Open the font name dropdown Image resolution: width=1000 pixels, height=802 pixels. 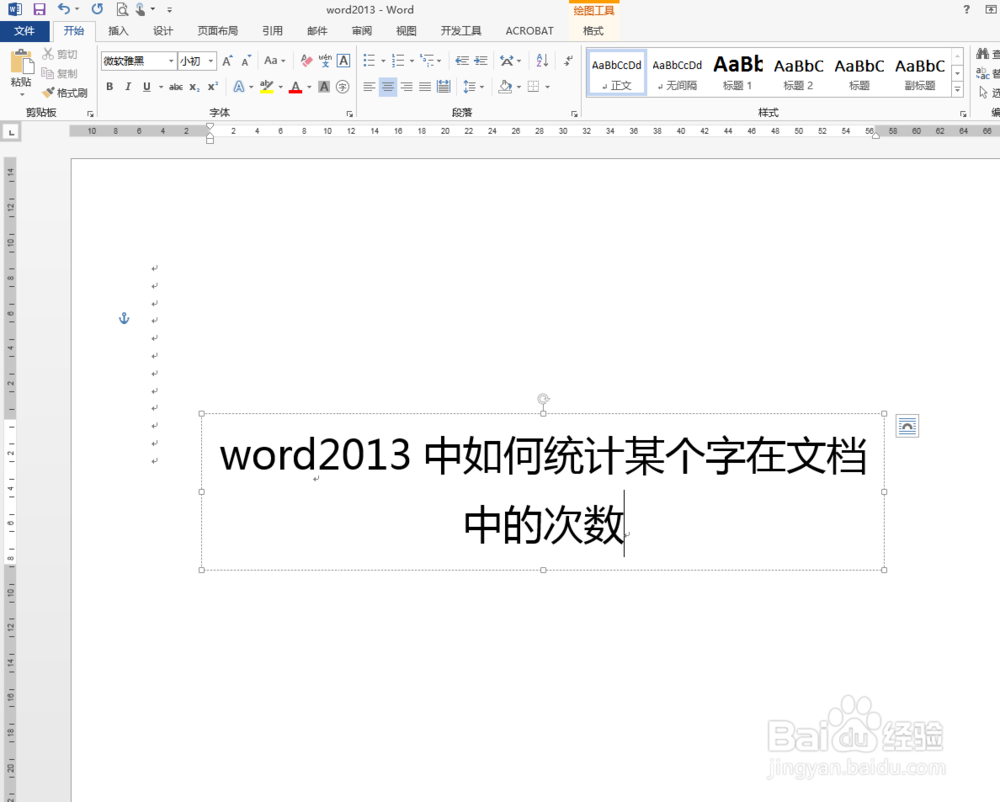(x=171, y=61)
